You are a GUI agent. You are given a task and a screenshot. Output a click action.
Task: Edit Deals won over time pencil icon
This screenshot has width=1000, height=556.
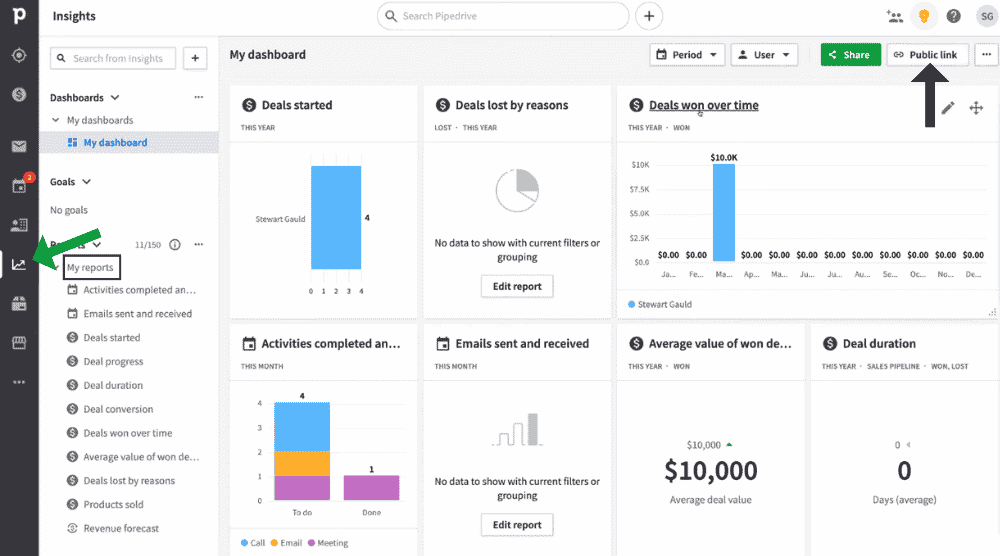(x=948, y=108)
